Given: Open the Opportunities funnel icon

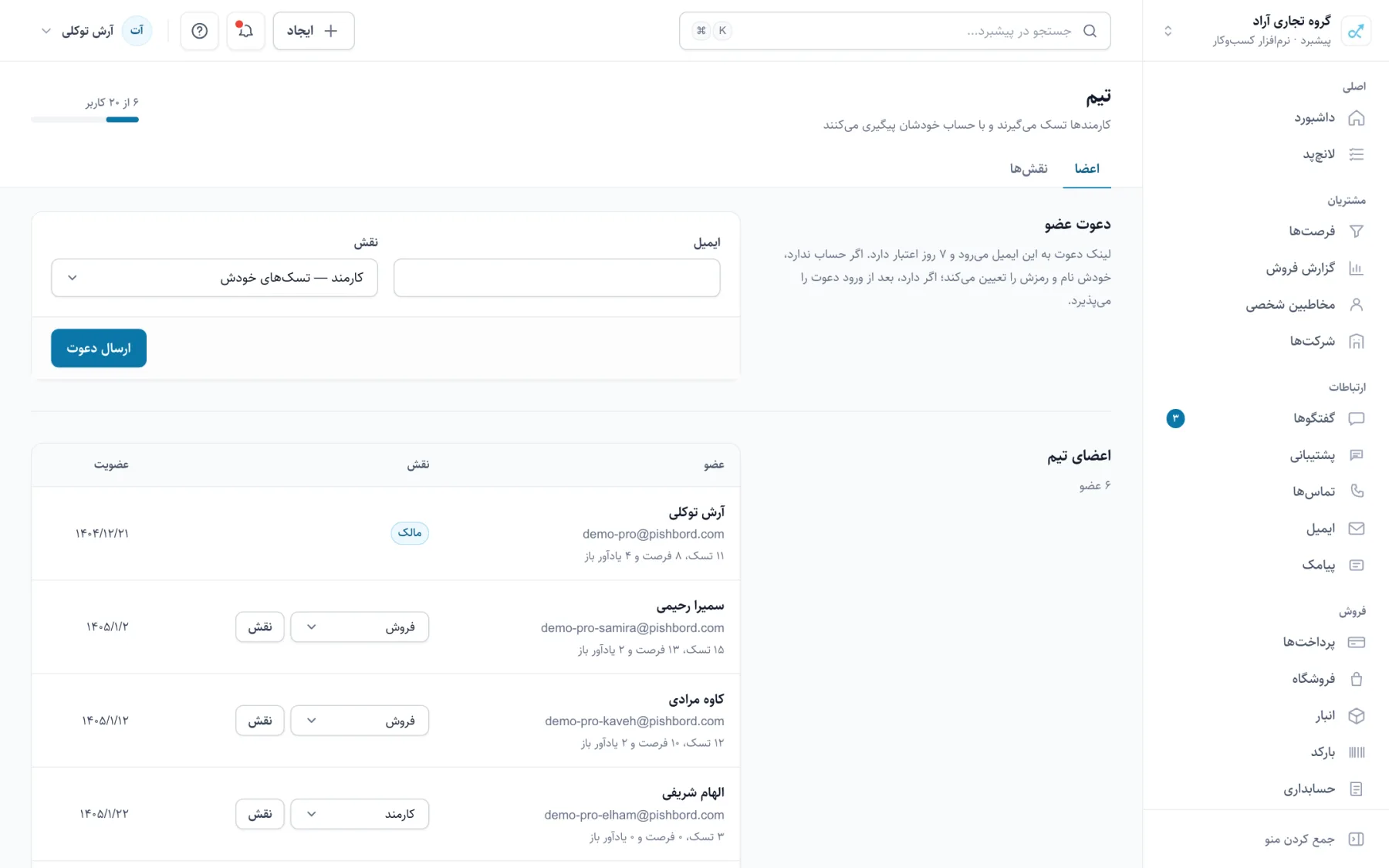Looking at the screenshot, I should pyautogui.click(x=1356, y=231).
